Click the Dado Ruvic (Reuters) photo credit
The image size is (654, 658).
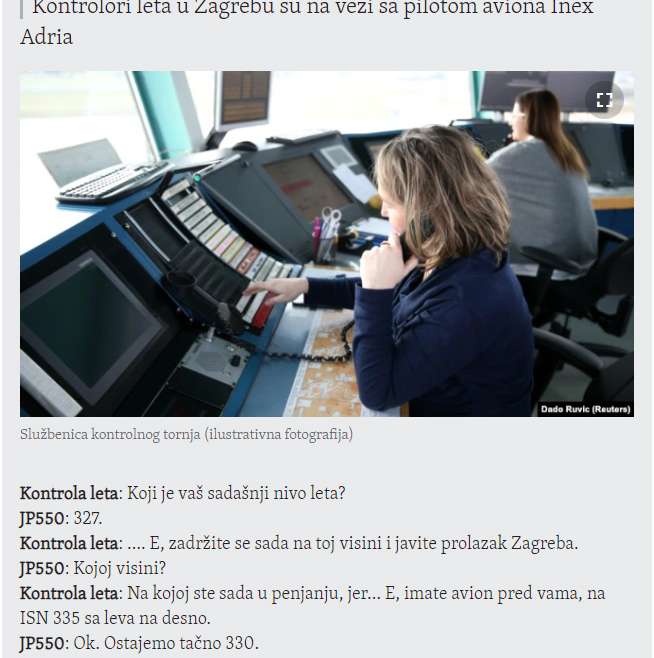pos(586,409)
